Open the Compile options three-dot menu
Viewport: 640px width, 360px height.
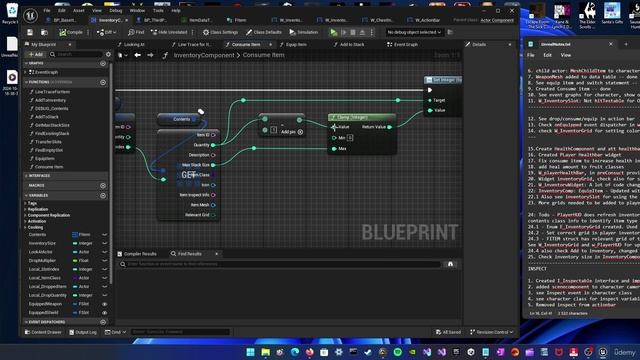(87, 32)
